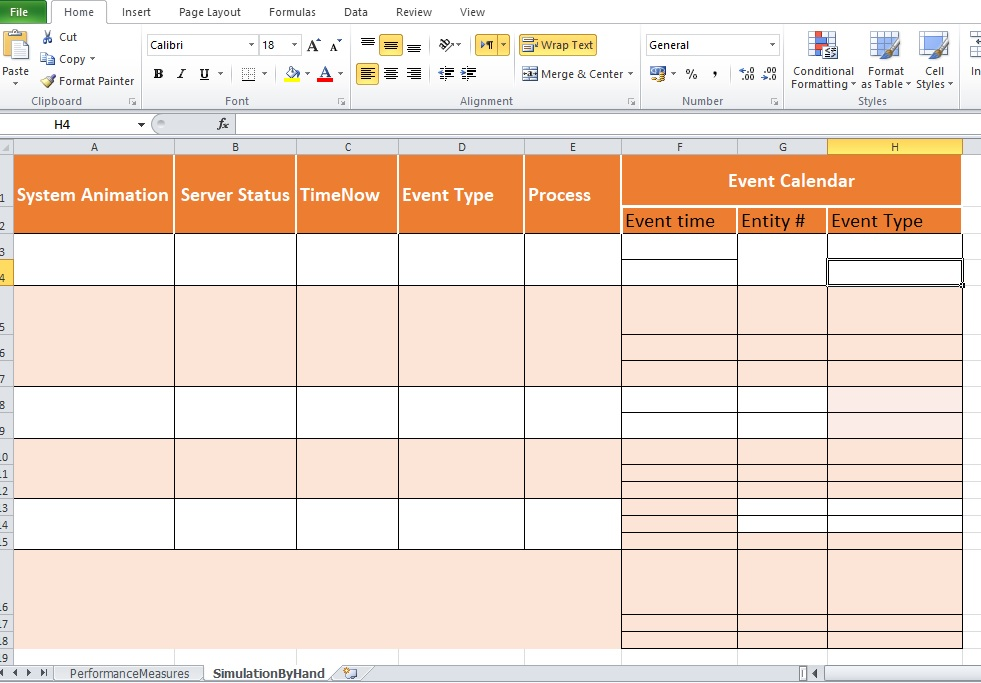Open the General number format dropdown

click(771, 45)
